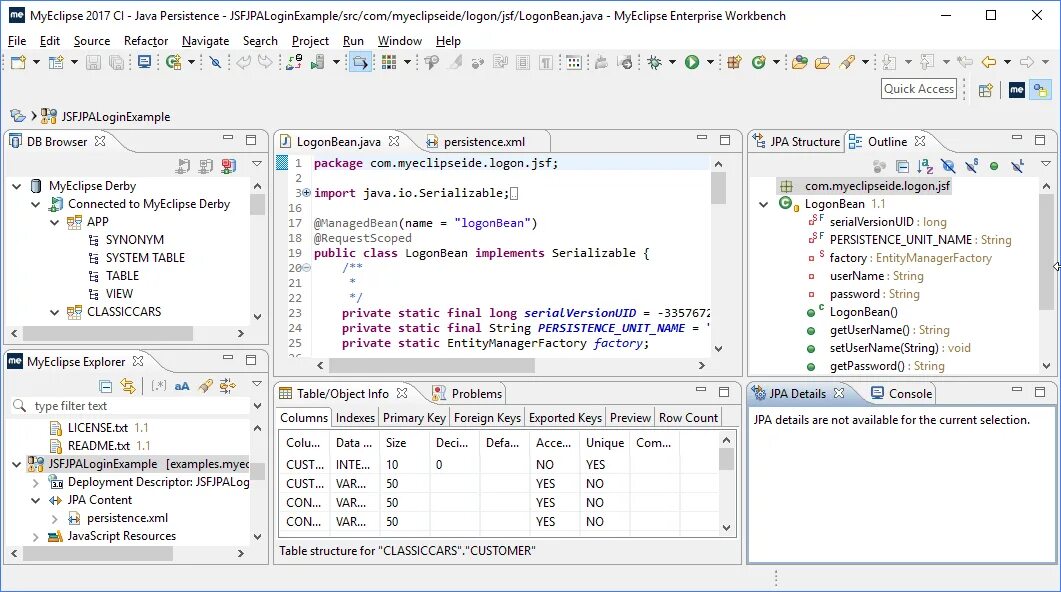This screenshot has height=592, width=1061.
Task: Click the blue monitor toolbar icon
Action: point(144,62)
